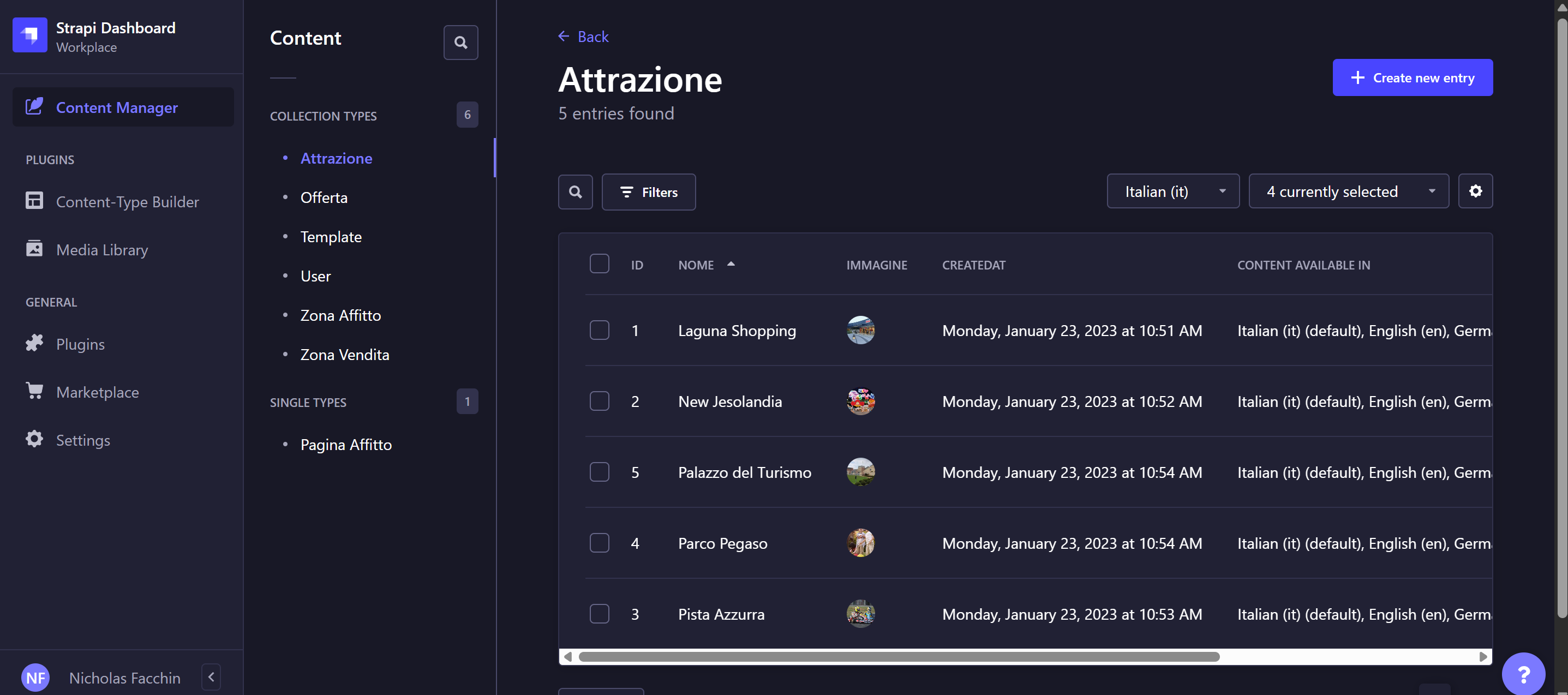
Task: Select Zona Affitto collection type
Action: tap(341, 315)
